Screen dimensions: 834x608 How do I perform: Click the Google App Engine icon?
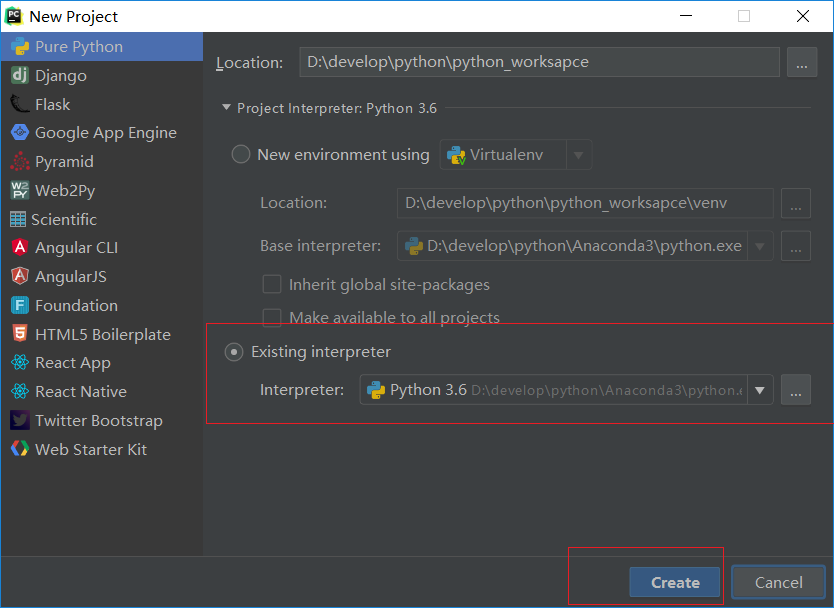[19, 133]
